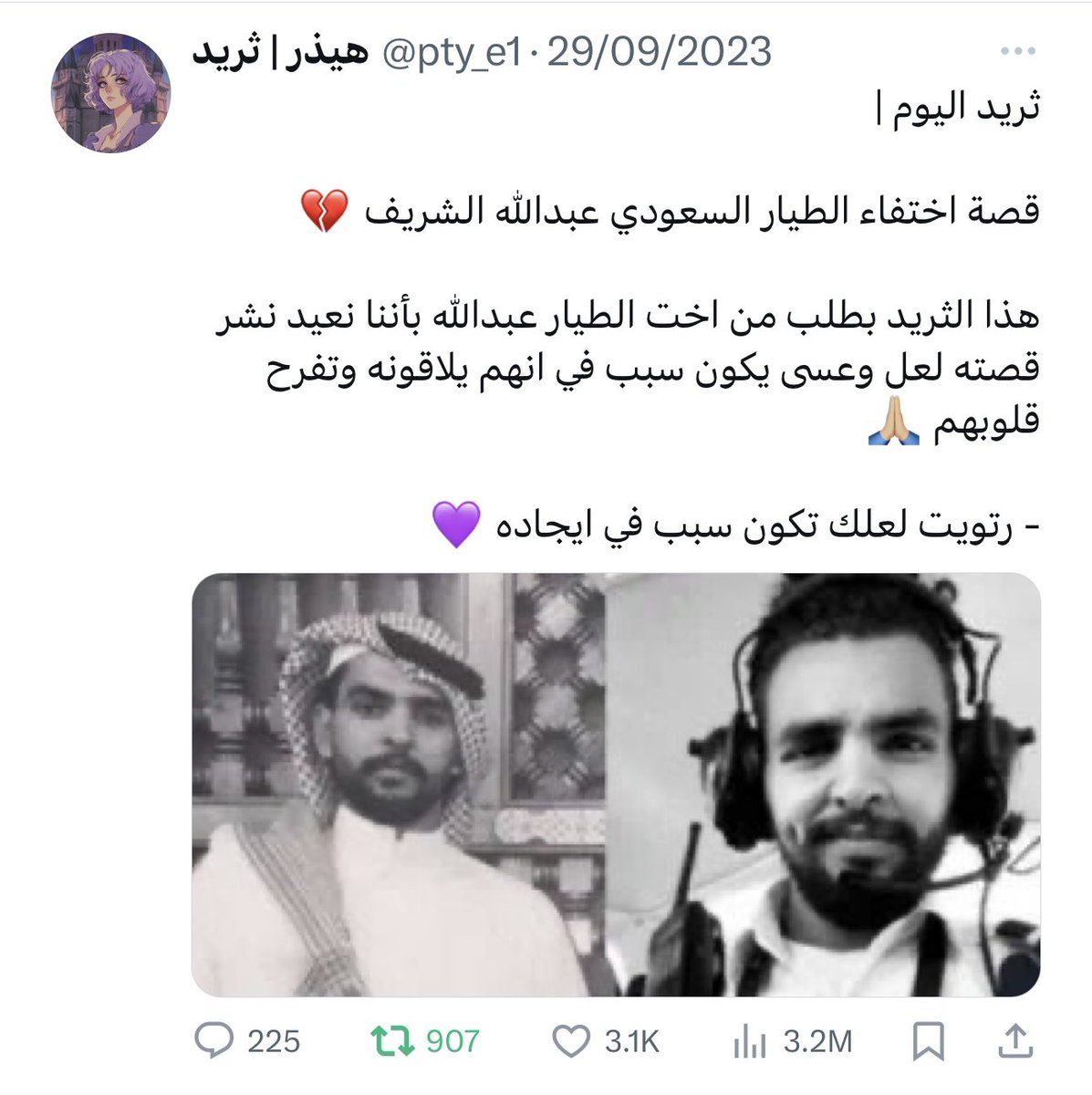Click the ثريد اليوم opening line

(x=958, y=107)
